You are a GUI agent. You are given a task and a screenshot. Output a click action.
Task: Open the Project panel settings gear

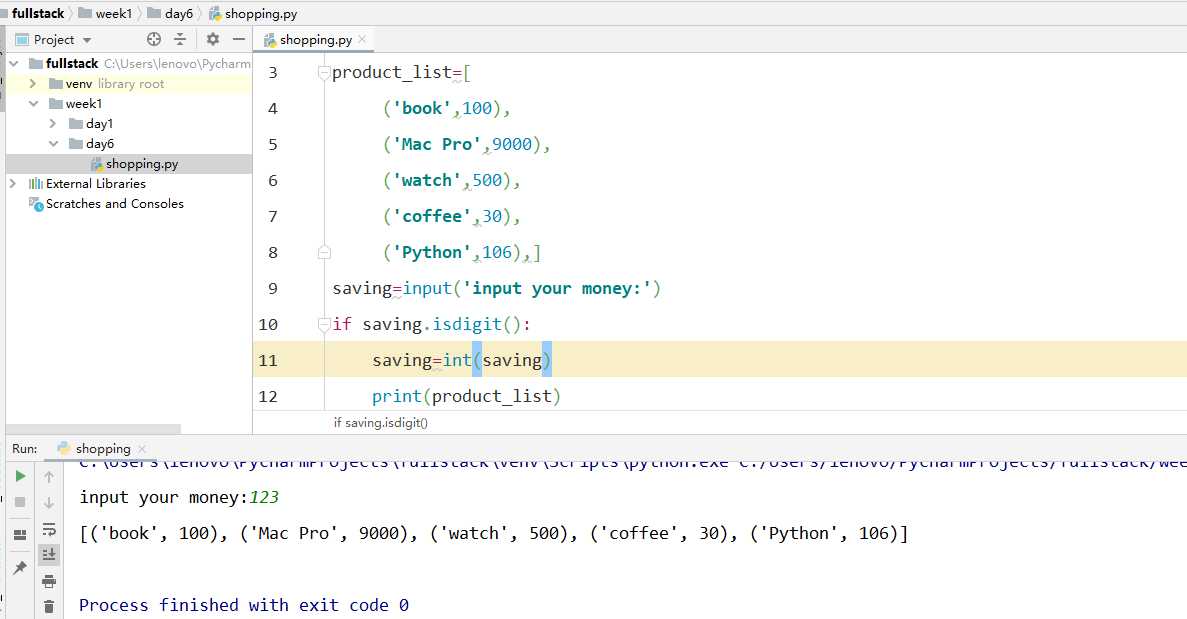(213, 39)
